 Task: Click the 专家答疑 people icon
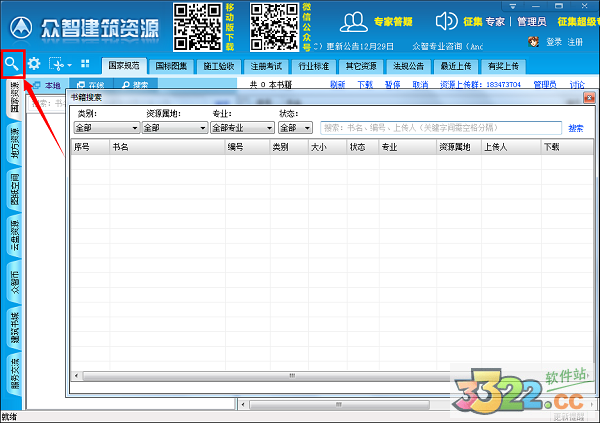[353, 21]
